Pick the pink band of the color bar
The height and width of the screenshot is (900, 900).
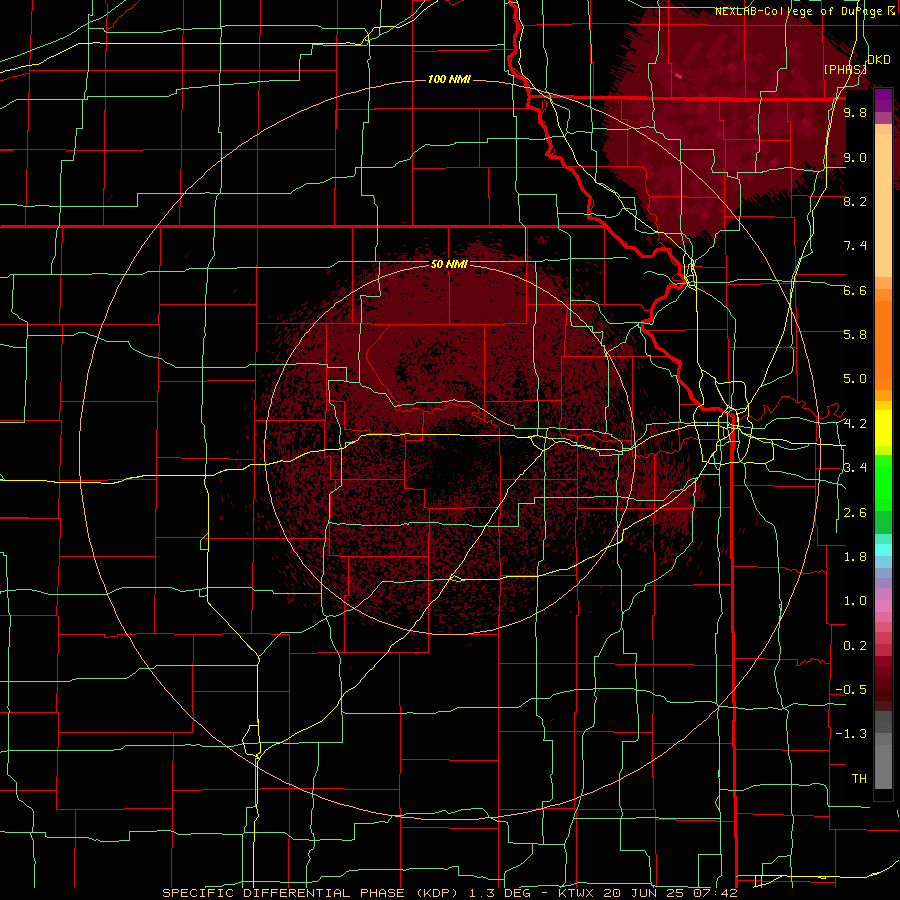[883, 606]
